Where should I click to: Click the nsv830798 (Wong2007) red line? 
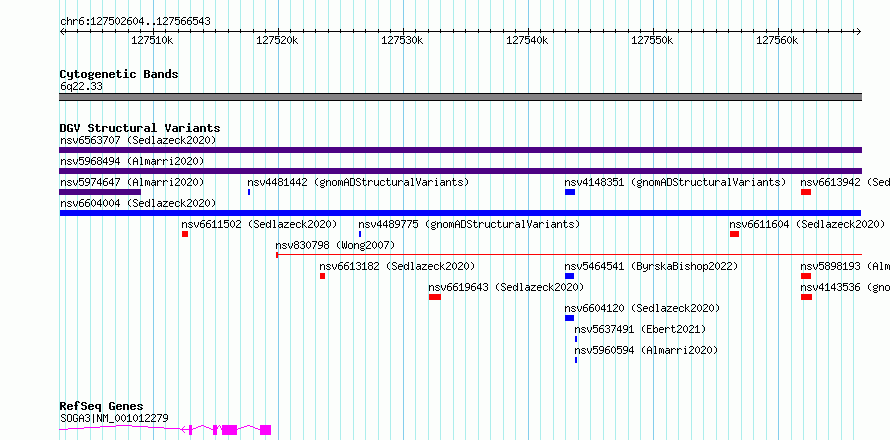tap(569, 255)
